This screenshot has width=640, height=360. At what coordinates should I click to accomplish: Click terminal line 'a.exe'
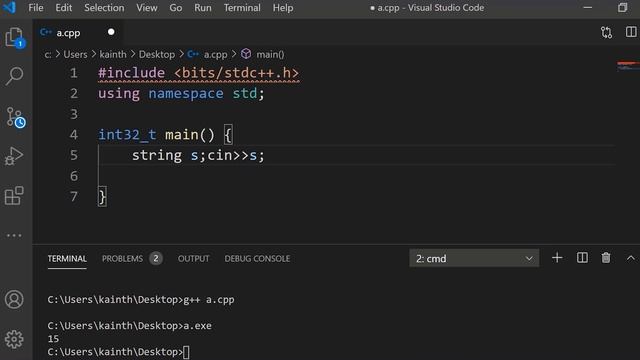pos(197,326)
